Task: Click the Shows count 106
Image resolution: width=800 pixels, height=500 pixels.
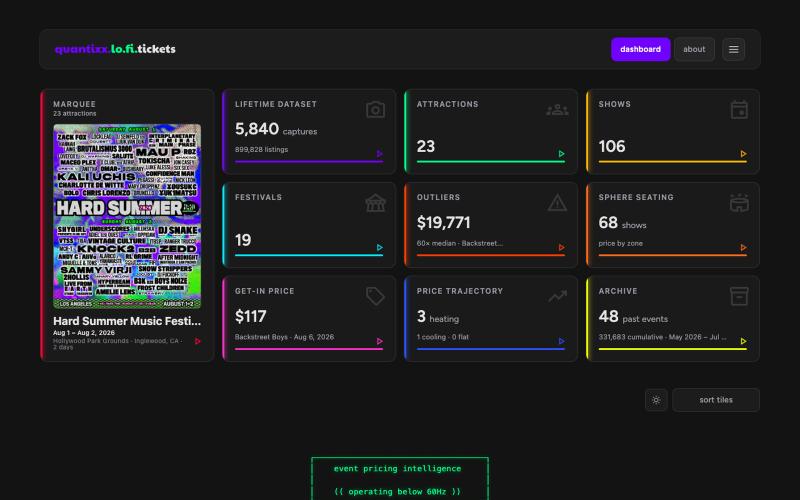Action: 612,146
